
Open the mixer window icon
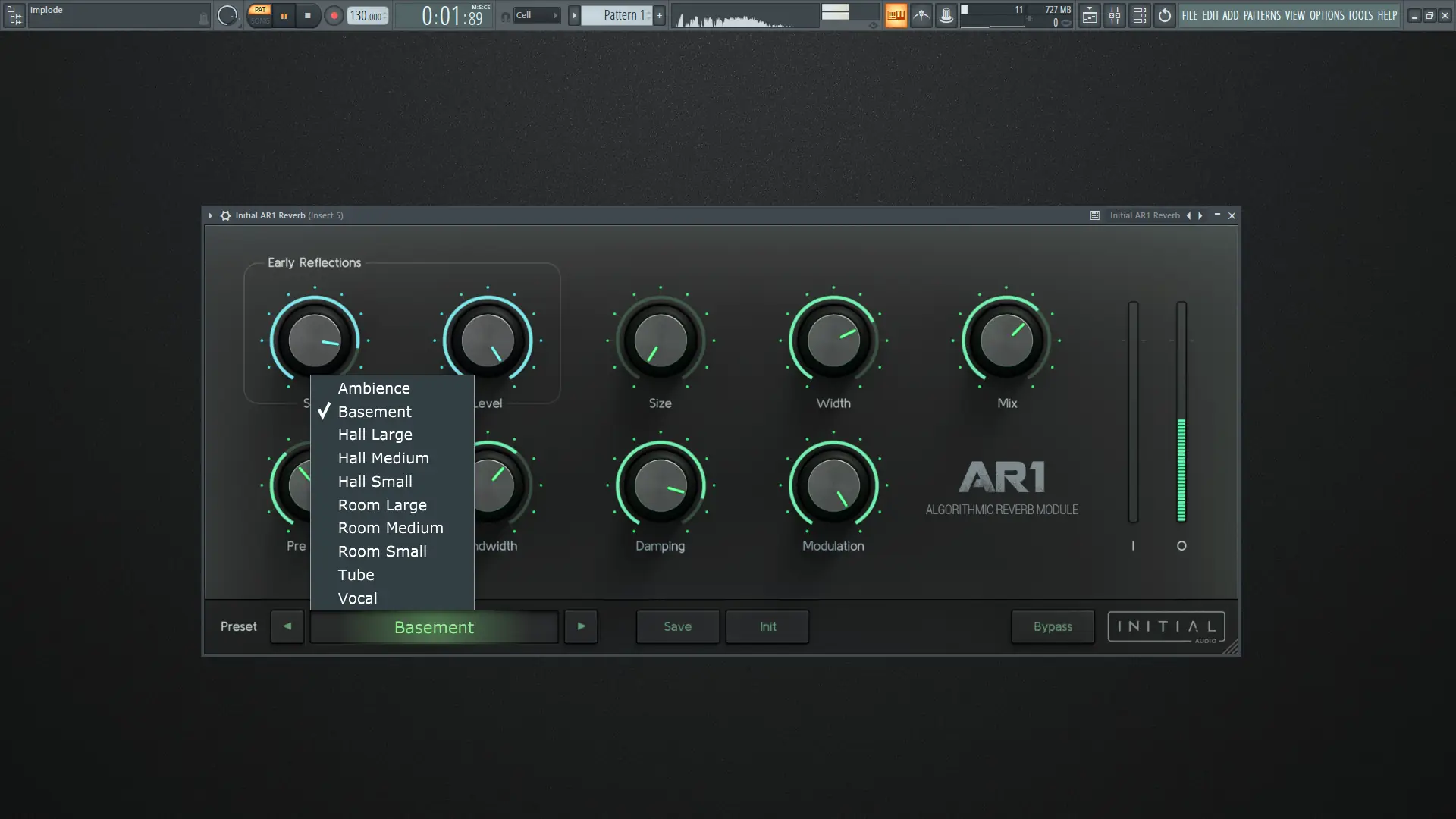click(x=1114, y=15)
